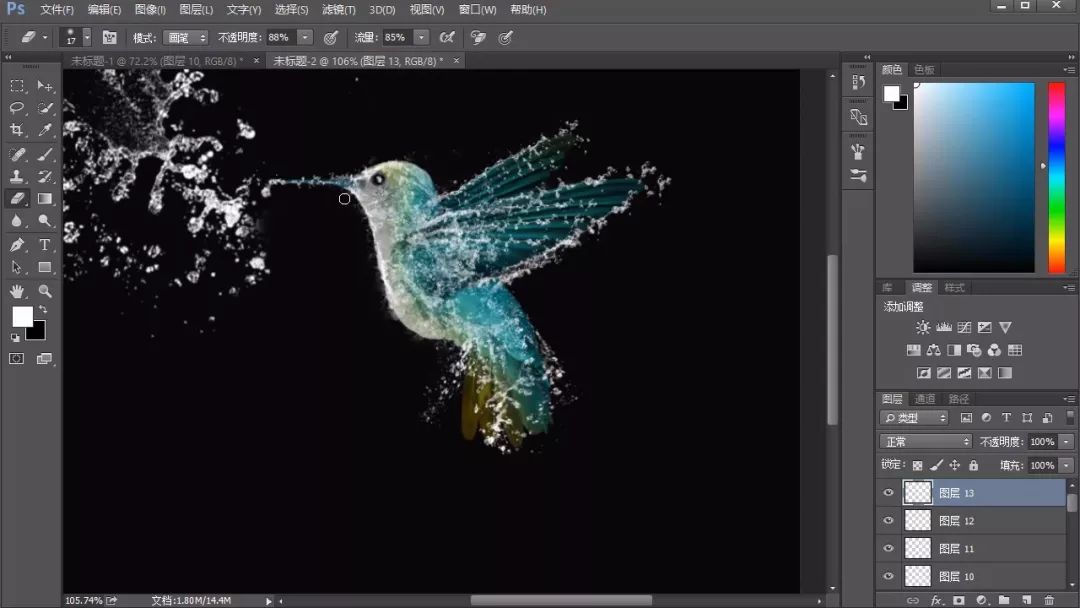
Task: Select the Clone Stamp tool
Action: pyautogui.click(x=17, y=176)
